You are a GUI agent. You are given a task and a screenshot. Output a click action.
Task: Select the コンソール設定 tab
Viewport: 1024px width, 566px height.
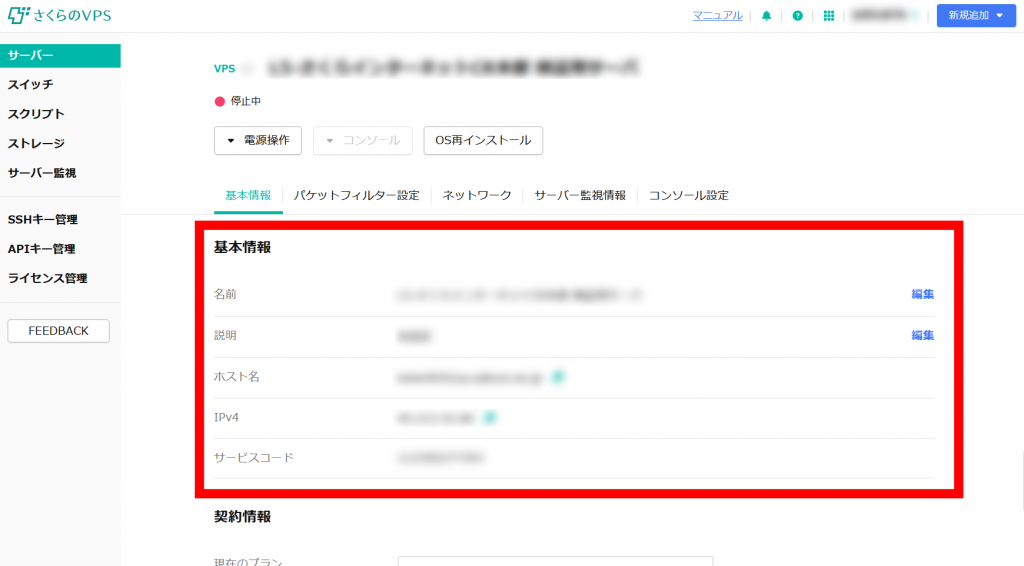click(689, 195)
